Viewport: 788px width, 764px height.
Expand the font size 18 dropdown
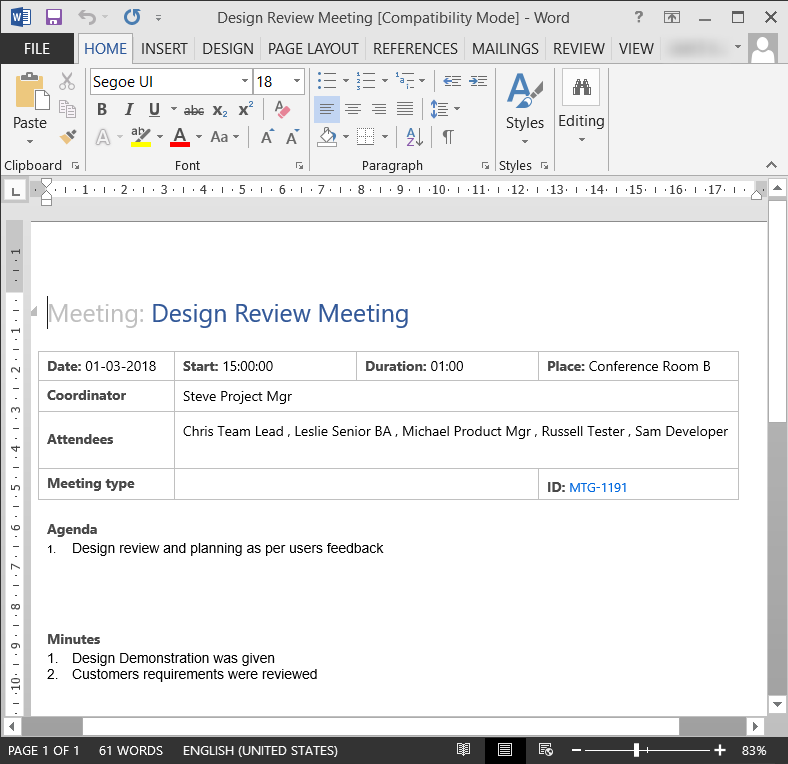click(297, 82)
